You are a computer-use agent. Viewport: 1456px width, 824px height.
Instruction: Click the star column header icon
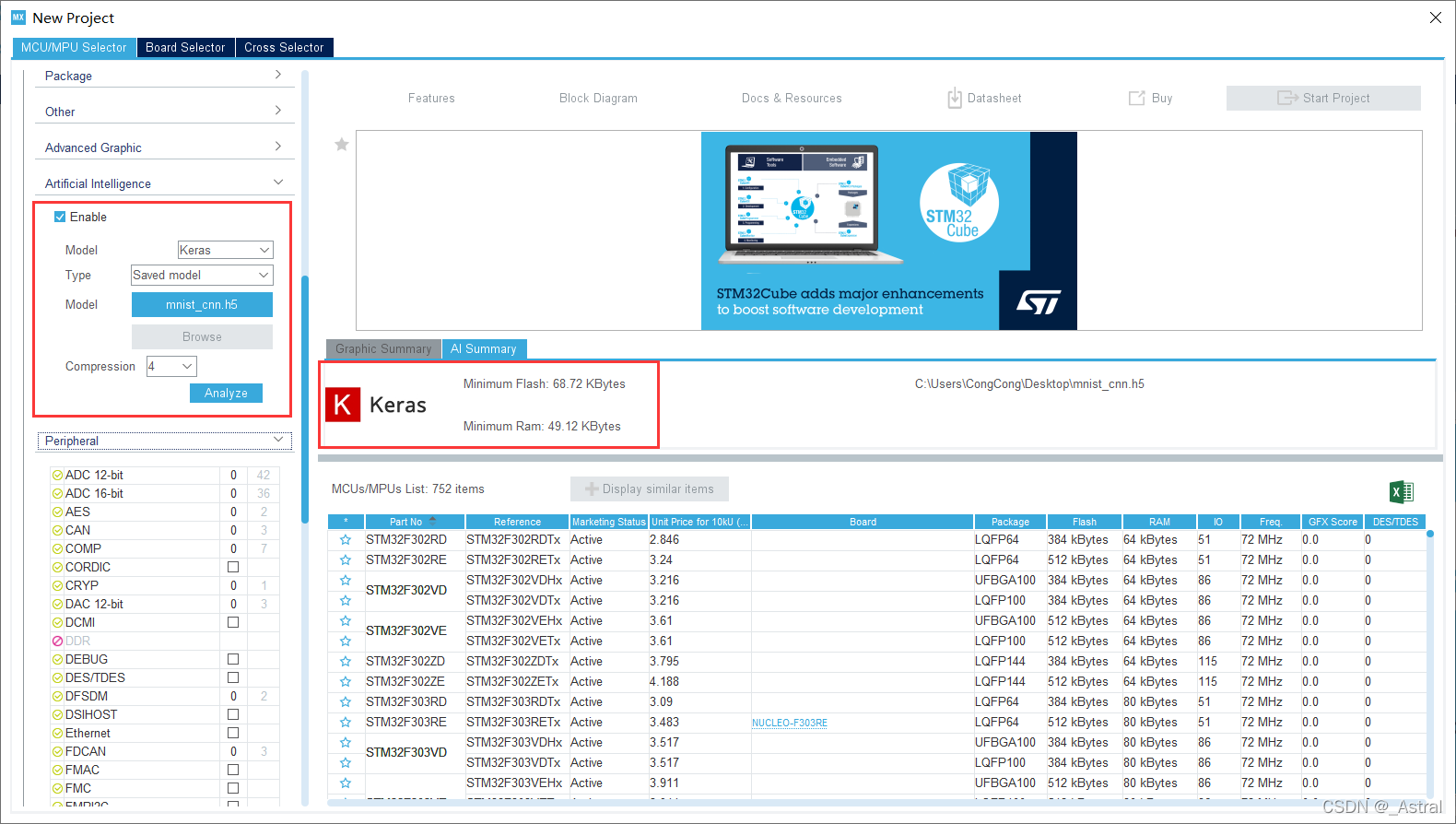(x=346, y=522)
